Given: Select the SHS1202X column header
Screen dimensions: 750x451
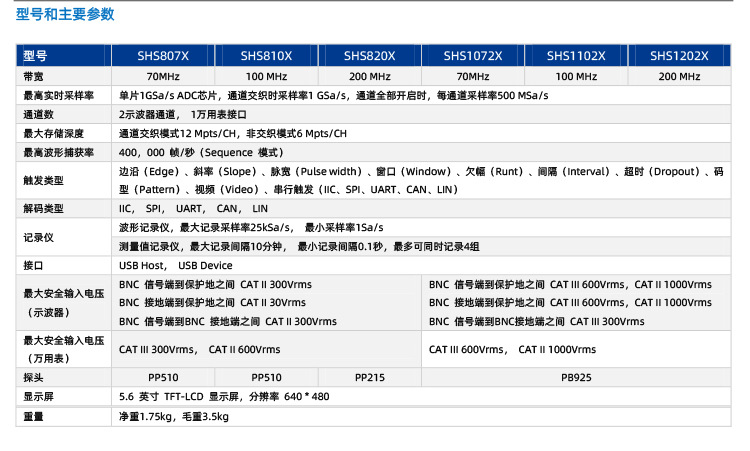Looking at the screenshot, I should (x=679, y=56).
